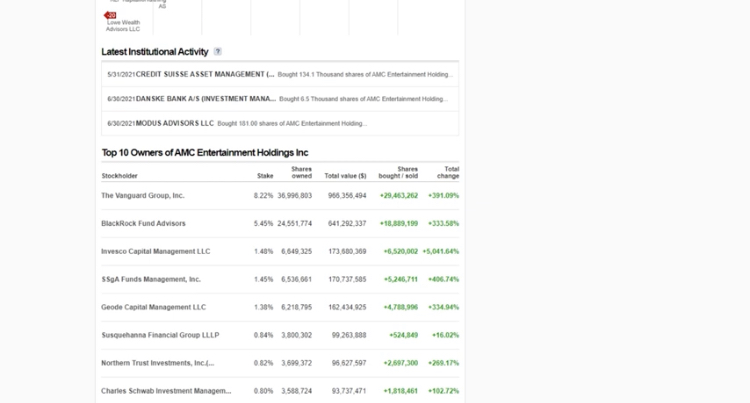Open Charles Schwab Investment Management stockholder
The image size is (750, 403).
166,391
